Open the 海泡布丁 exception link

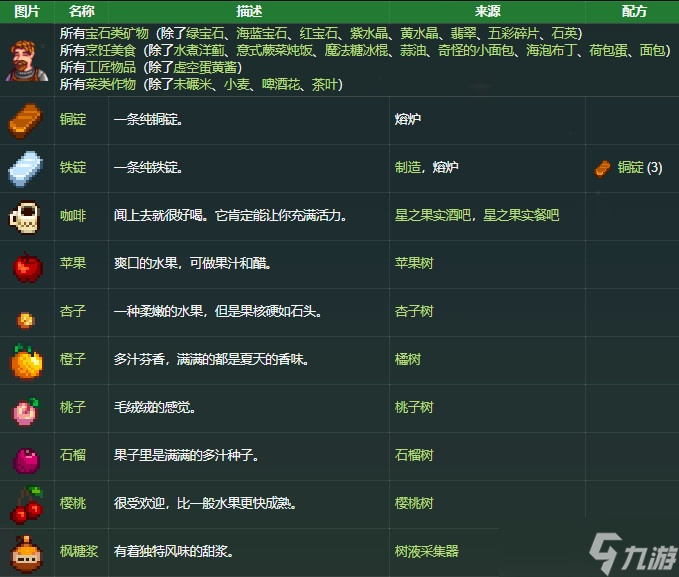pos(552,50)
